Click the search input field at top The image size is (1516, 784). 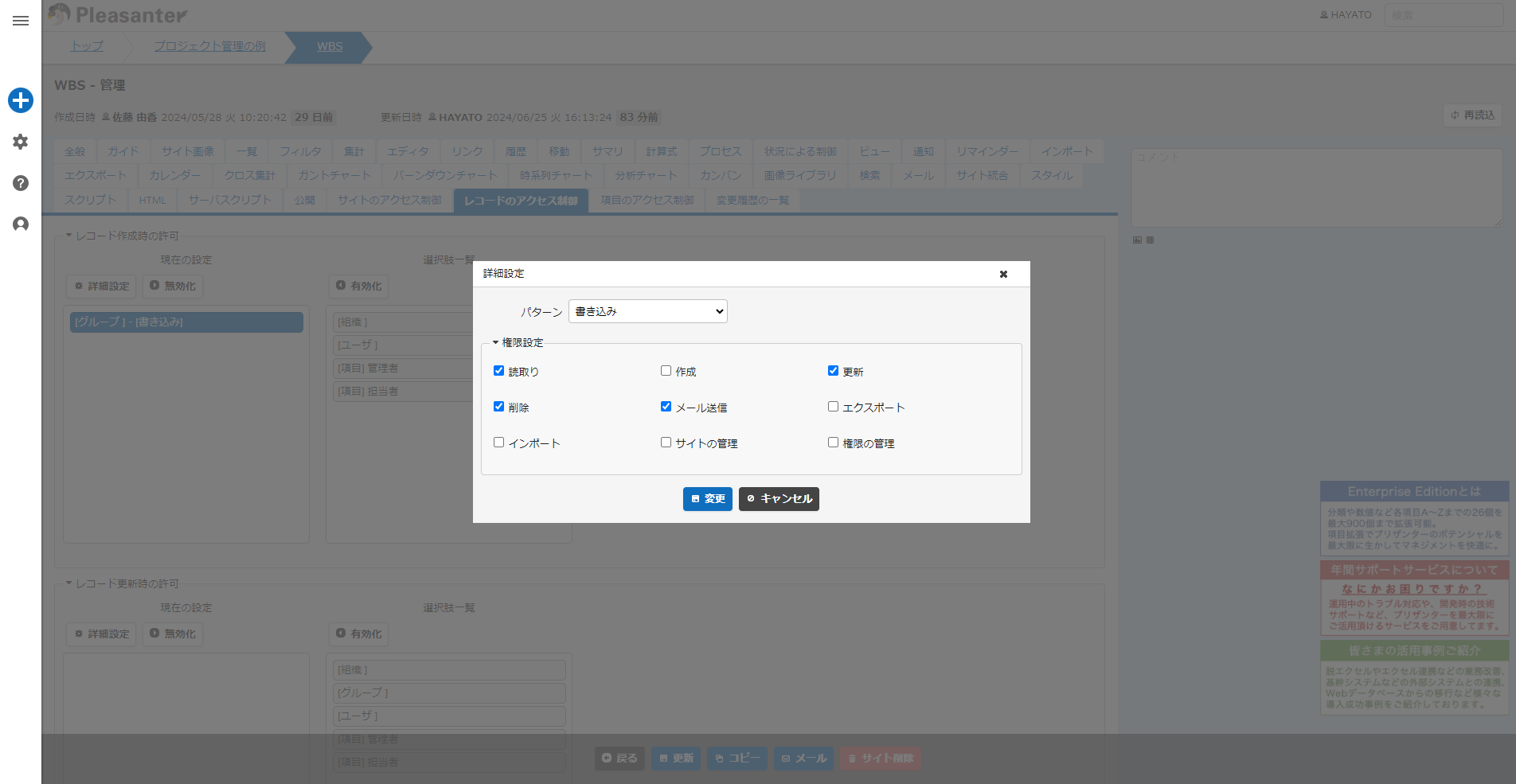tap(1444, 15)
